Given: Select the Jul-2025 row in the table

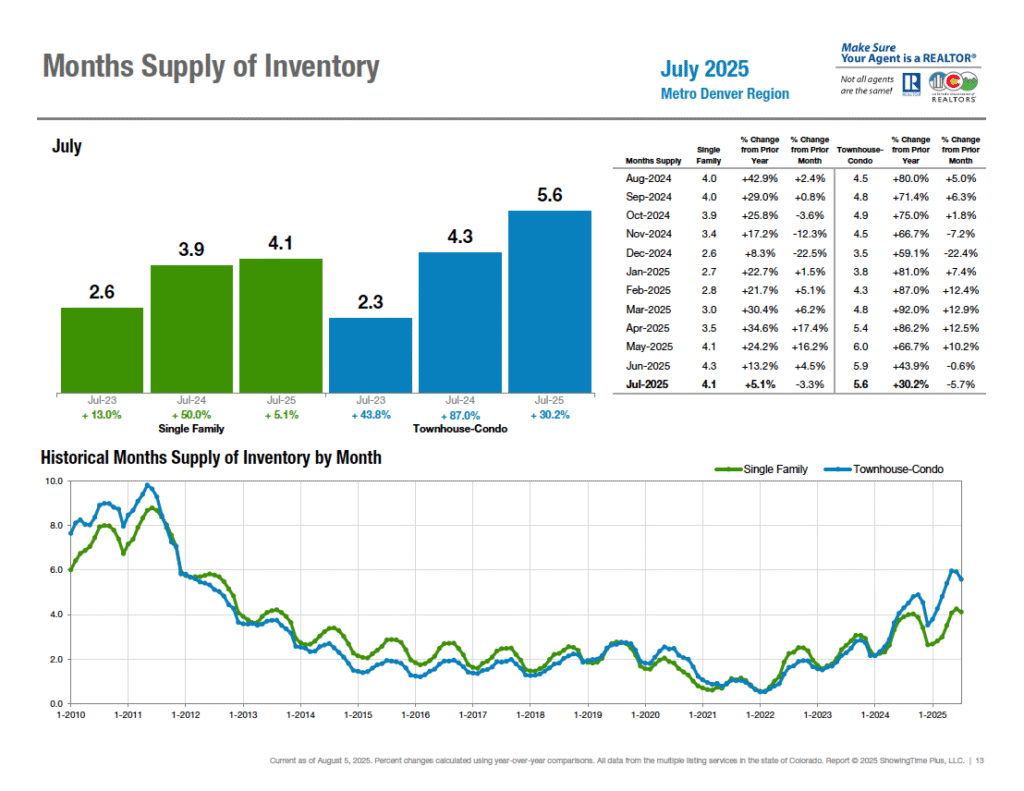Looking at the screenshot, I should tap(800, 384).
